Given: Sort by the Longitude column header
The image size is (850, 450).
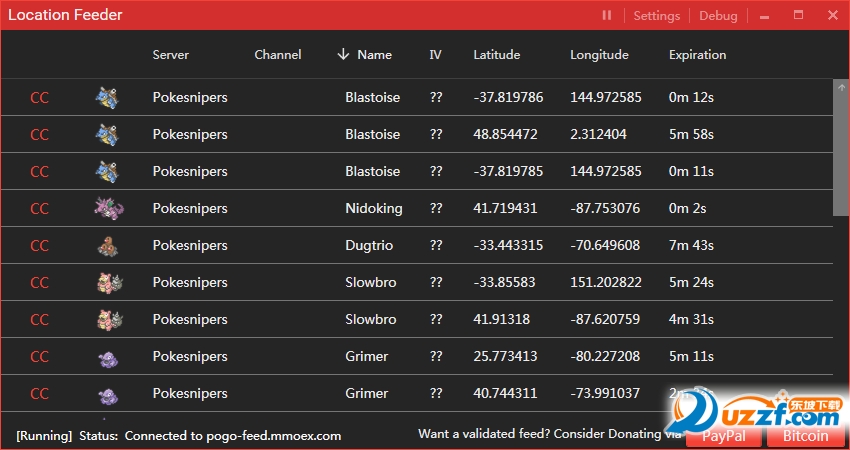Looking at the screenshot, I should [x=599, y=55].
